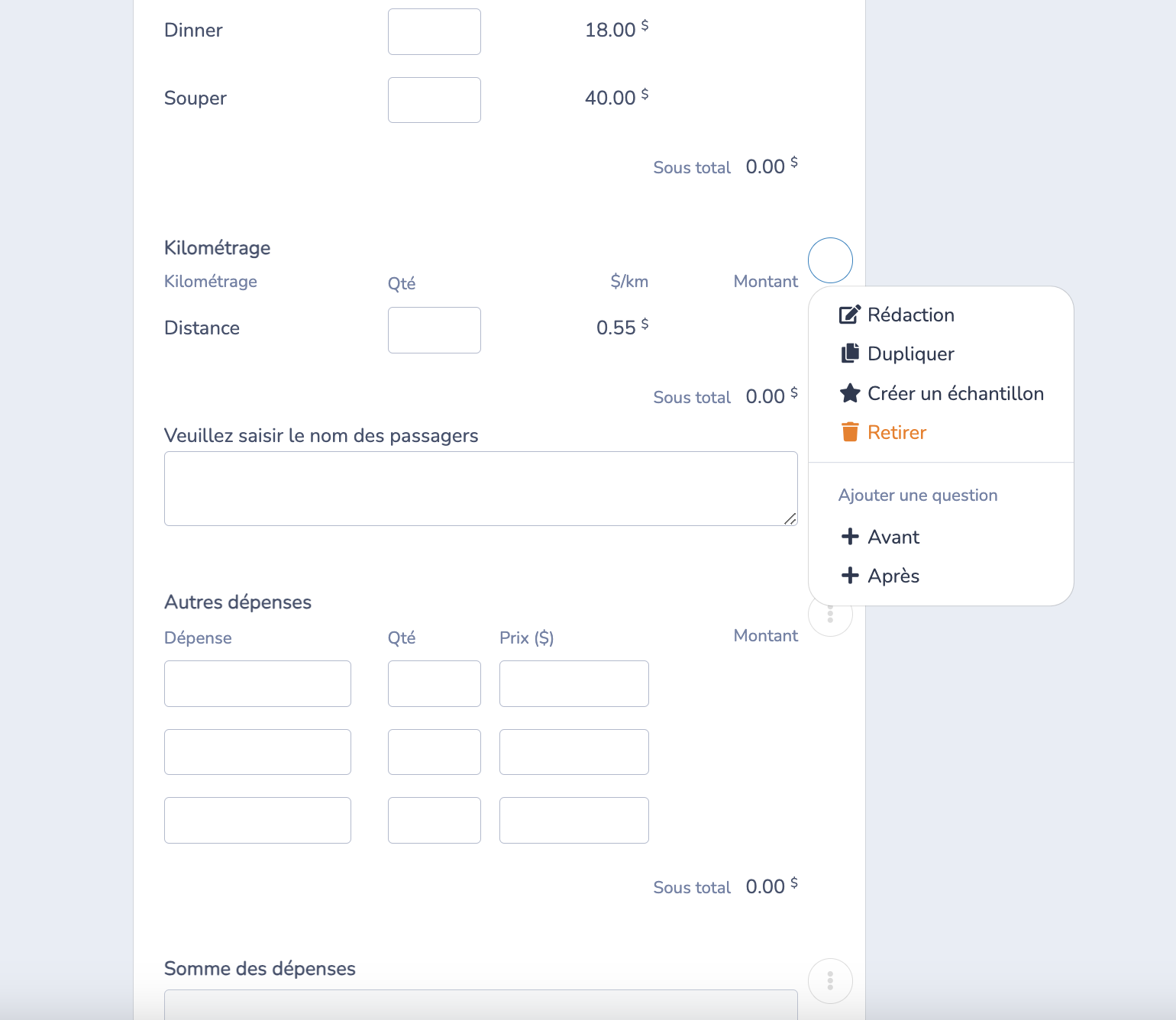
Task: Select Créer un échantillon option
Action: tap(955, 393)
